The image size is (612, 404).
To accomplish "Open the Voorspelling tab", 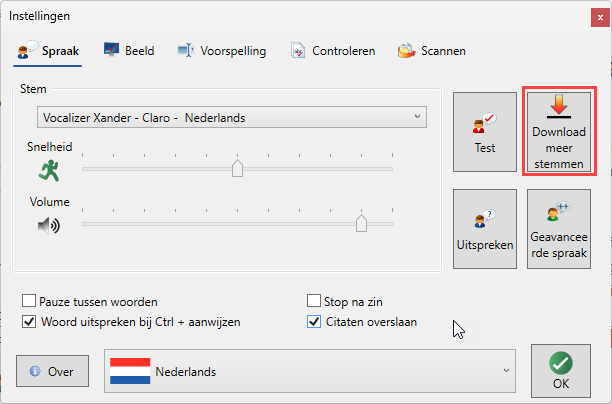I will (221, 51).
